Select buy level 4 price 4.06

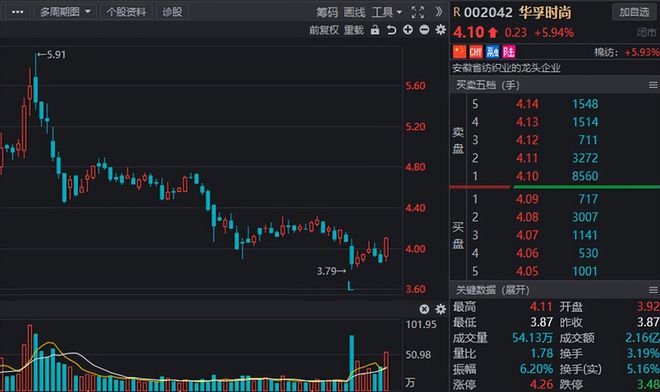(527, 253)
